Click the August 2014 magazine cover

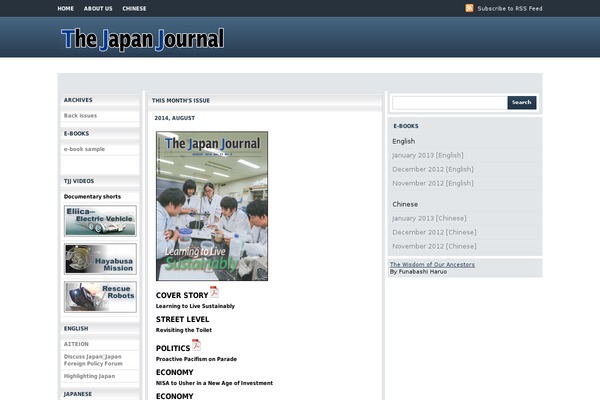click(x=212, y=206)
